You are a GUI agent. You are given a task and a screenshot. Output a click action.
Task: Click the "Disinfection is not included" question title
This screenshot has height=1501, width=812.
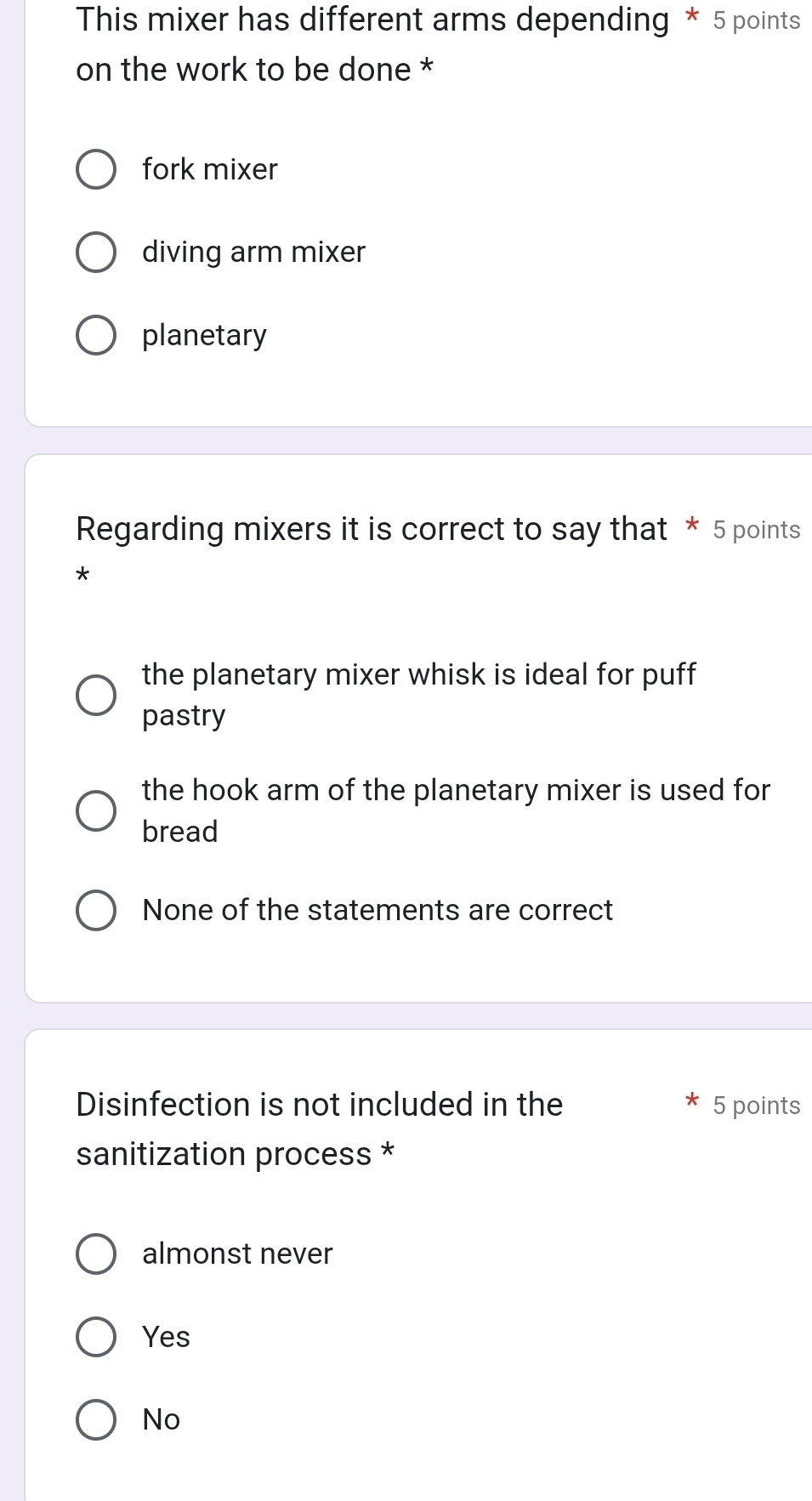coord(320,1129)
